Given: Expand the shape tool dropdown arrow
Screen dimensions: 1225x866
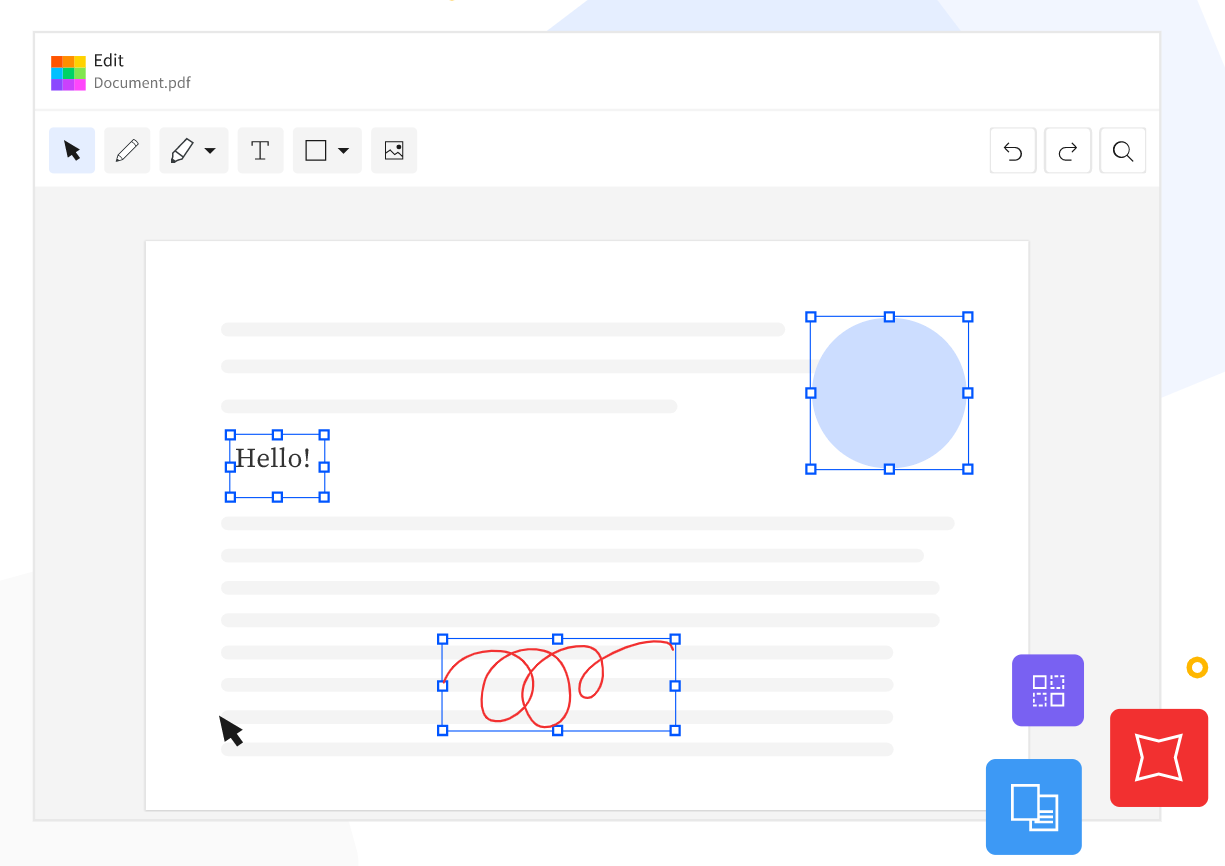Looking at the screenshot, I should (343, 151).
